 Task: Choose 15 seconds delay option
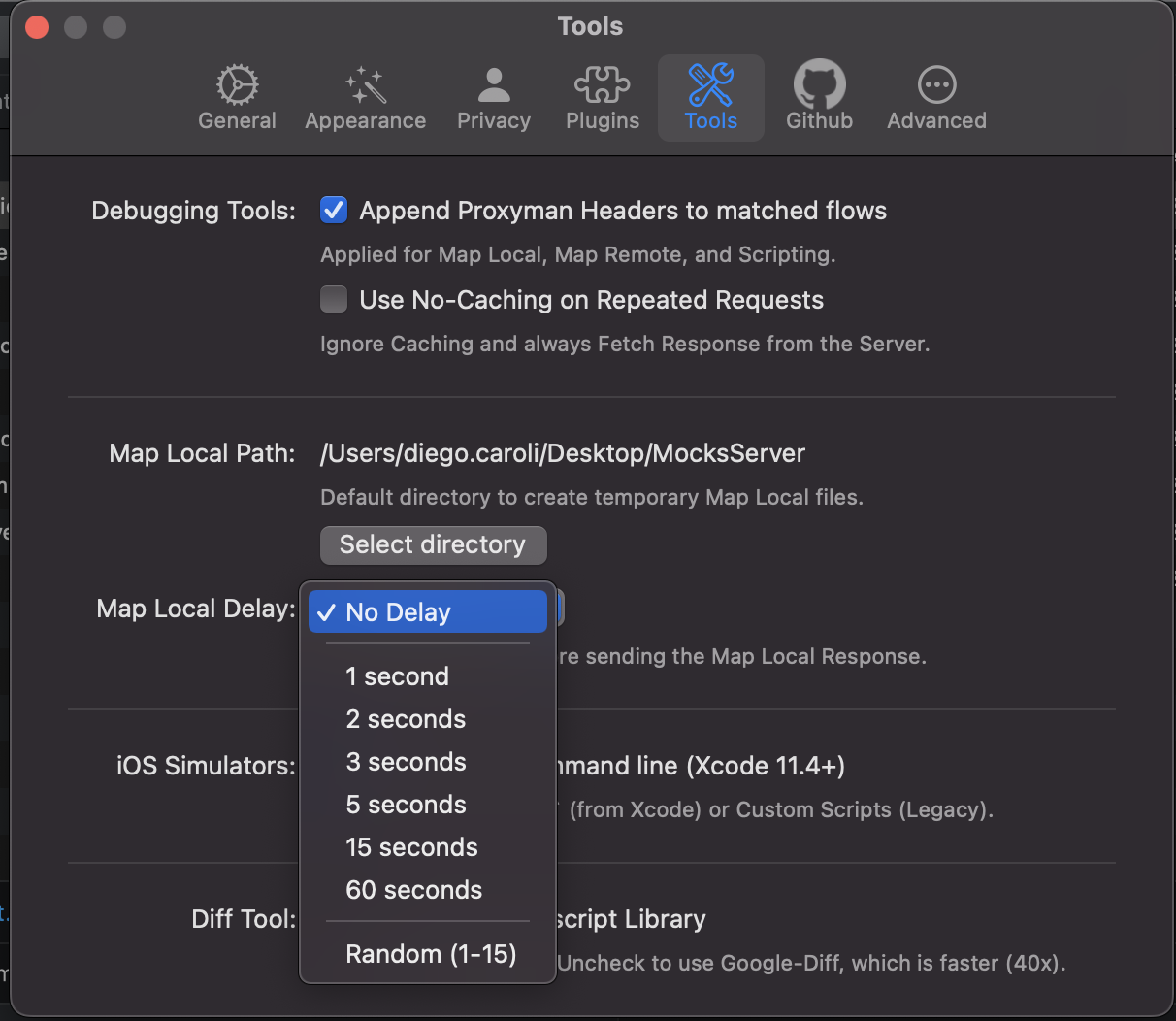(428, 847)
